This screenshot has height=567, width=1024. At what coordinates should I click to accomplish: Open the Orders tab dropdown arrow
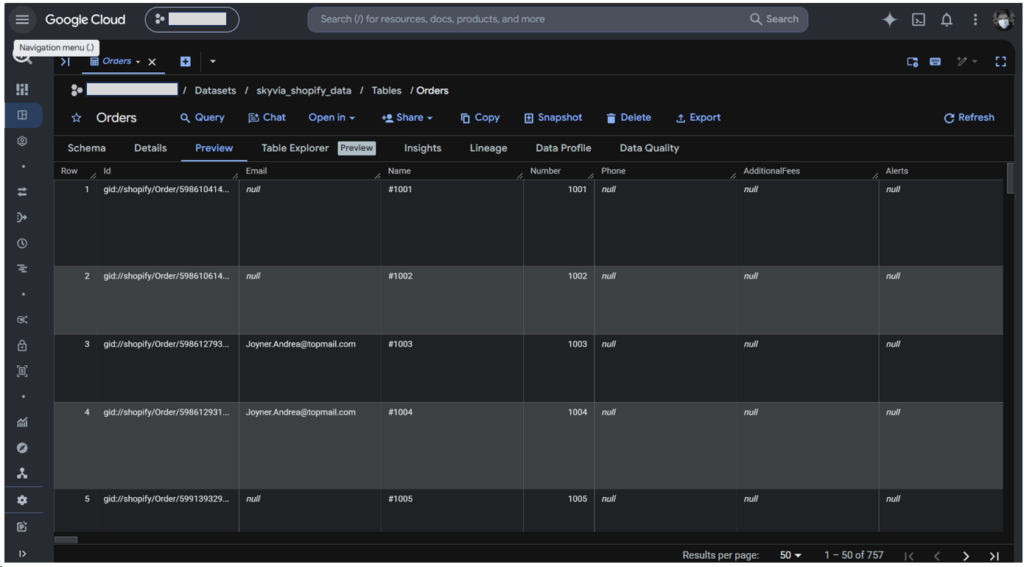tap(138, 61)
